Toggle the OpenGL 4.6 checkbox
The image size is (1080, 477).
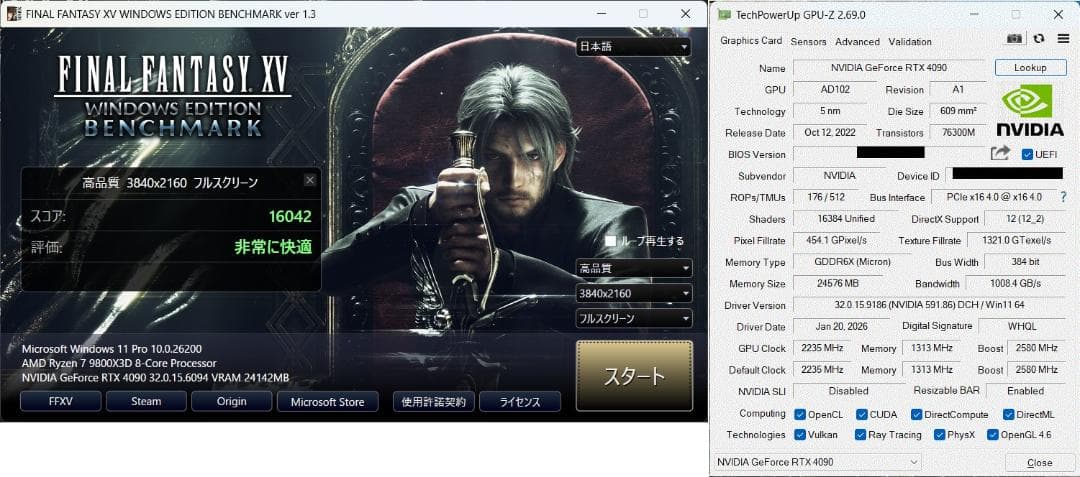point(993,434)
